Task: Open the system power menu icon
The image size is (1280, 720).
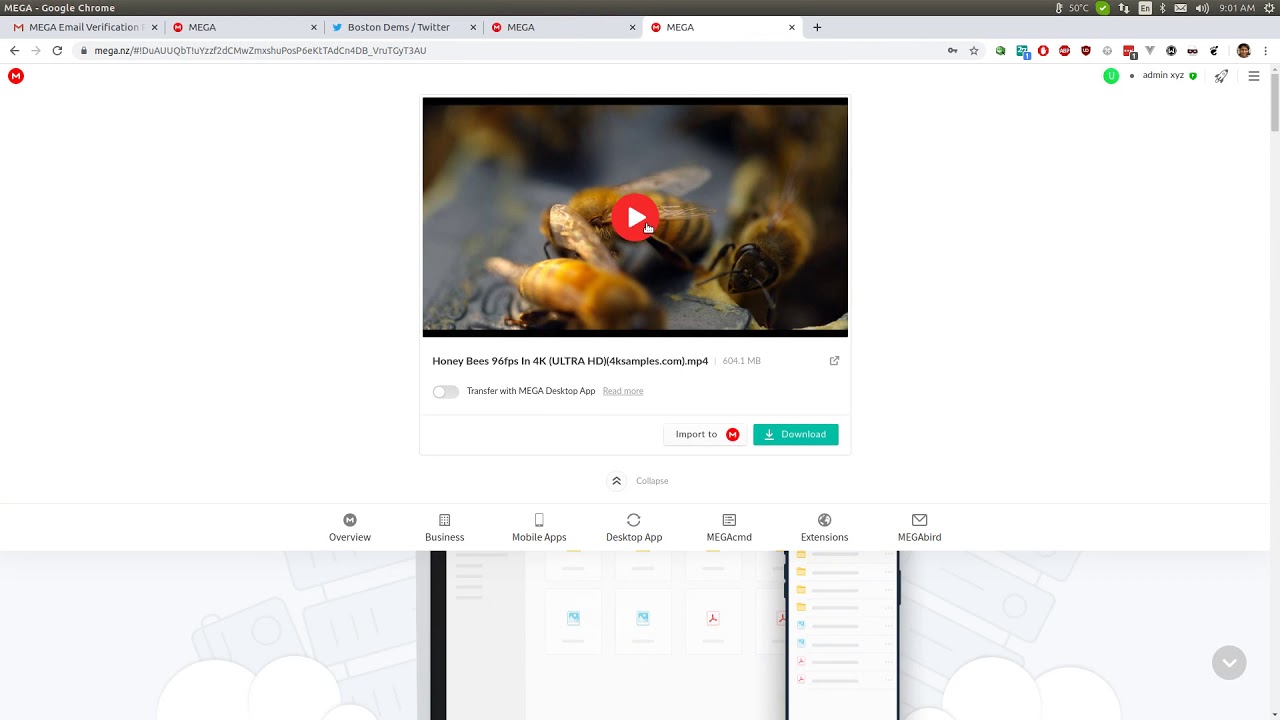Action: 1268,8
